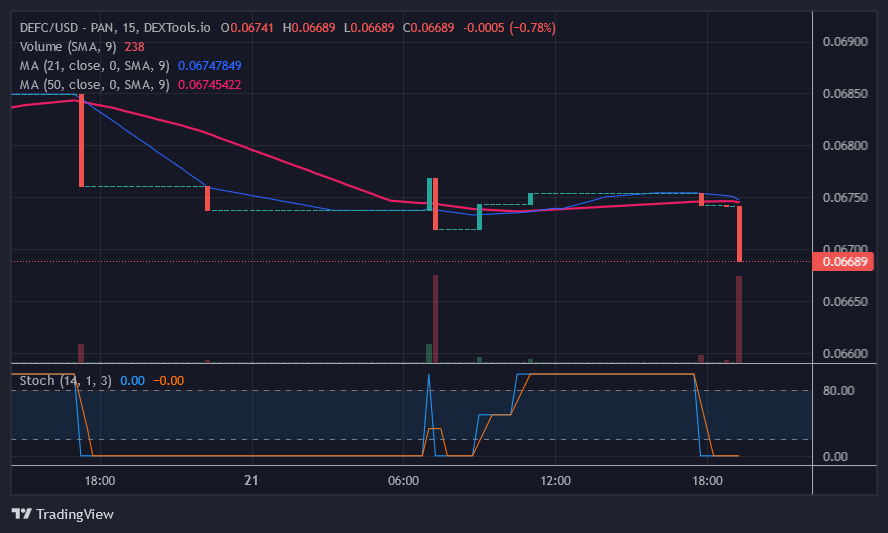Click the 0.00 stochastic axis label
The height and width of the screenshot is (533, 888).
coord(835,457)
